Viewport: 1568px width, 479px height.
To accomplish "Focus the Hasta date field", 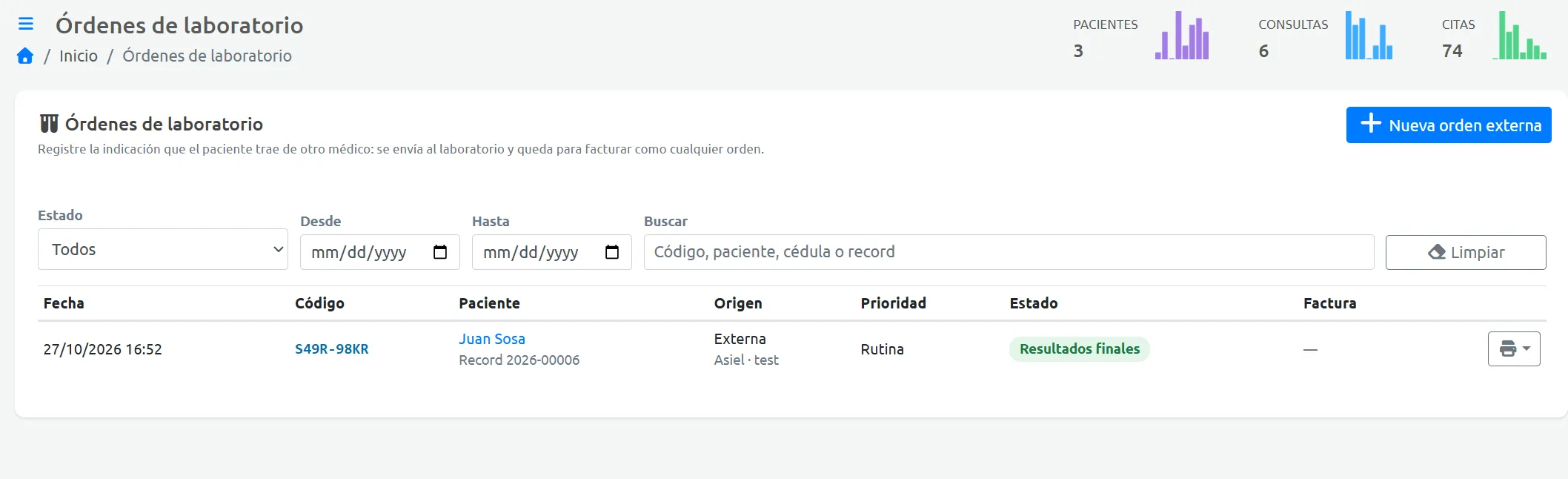I will (x=552, y=252).
